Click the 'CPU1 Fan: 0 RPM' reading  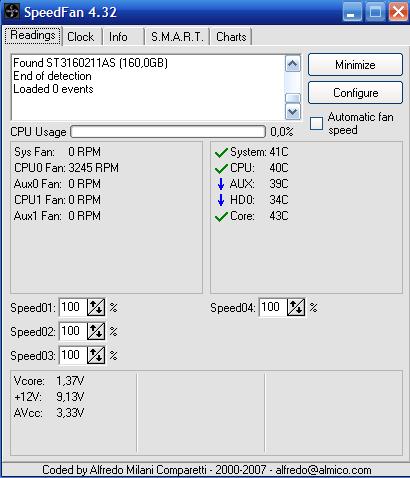coord(57,200)
